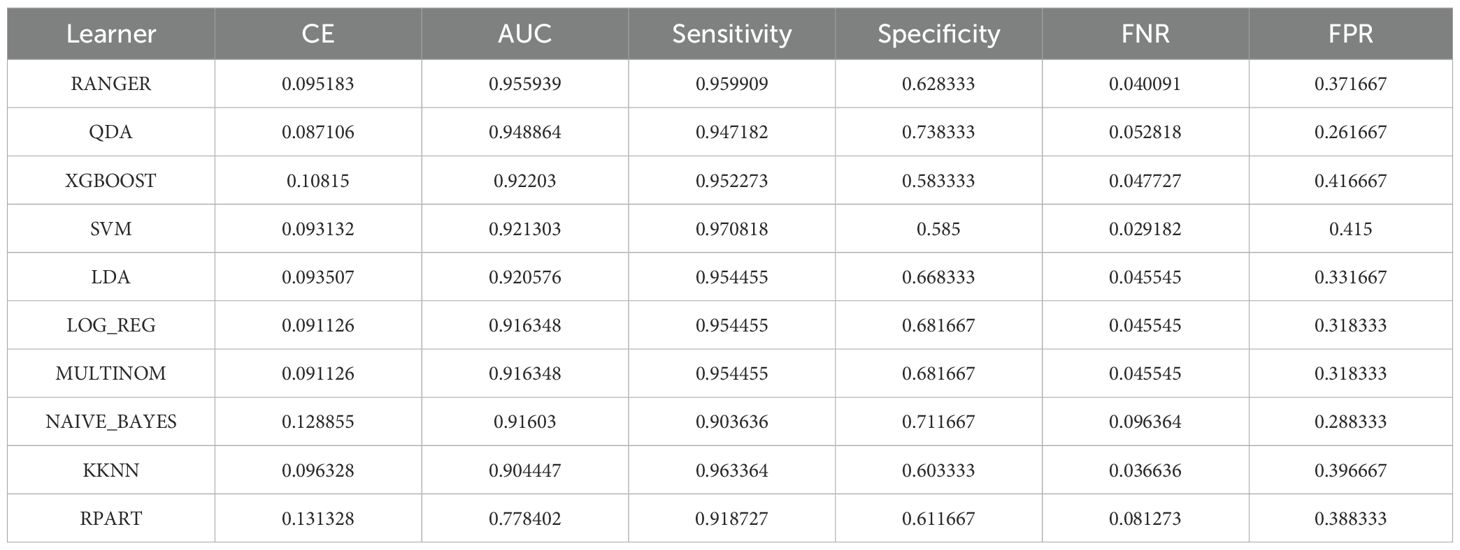1460x550 pixels.
Task: Click the Learner column header
Action: point(111,34)
